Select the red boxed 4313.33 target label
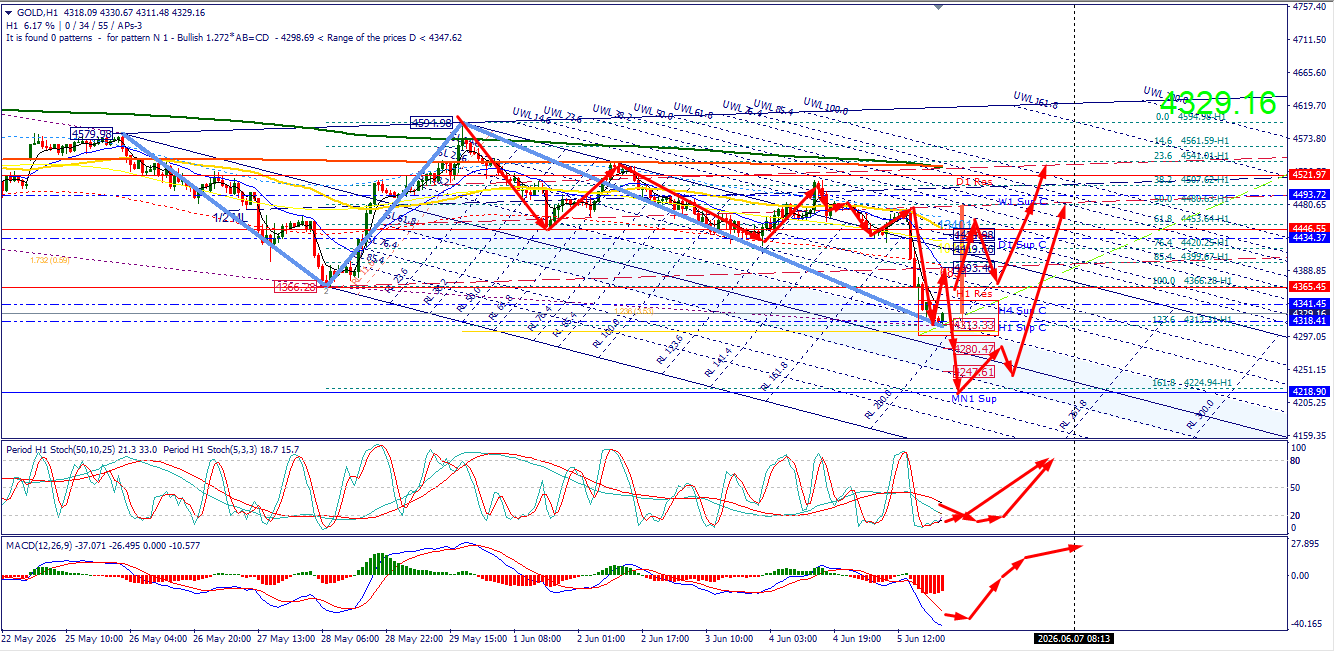The width and height of the screenshot is (1334, 652). (973, 325)
